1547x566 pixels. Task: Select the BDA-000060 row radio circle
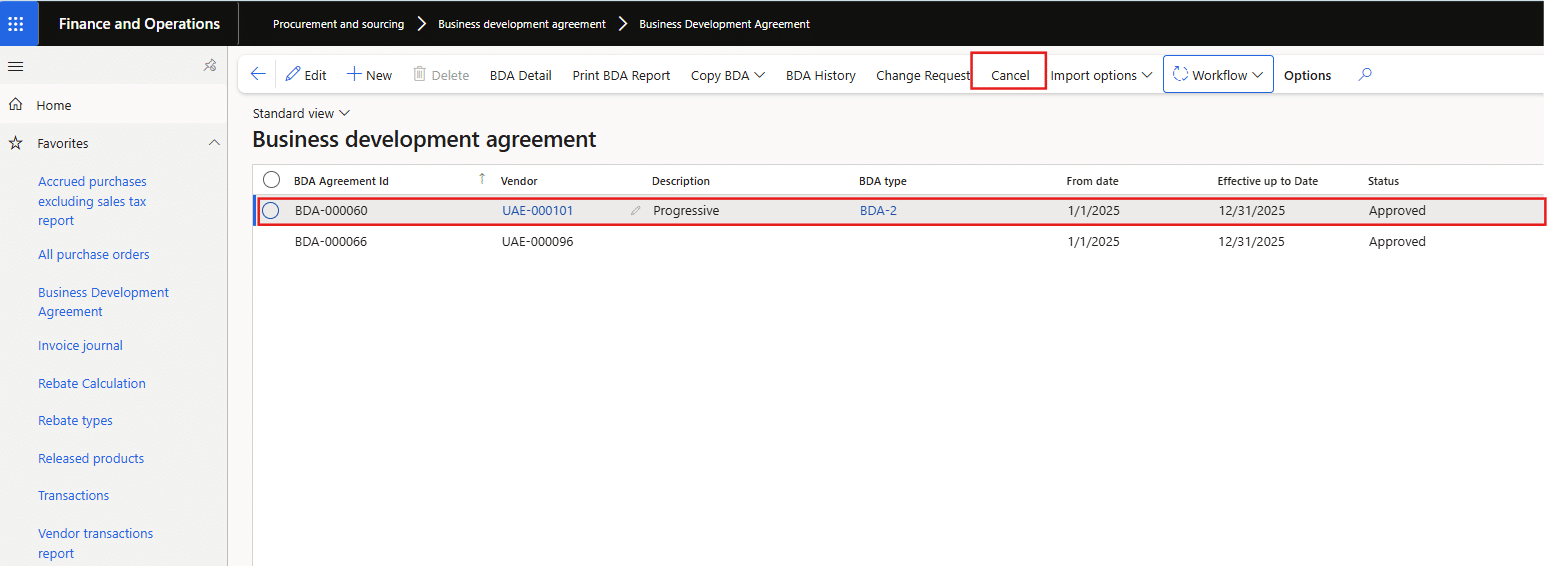(270, 211)
